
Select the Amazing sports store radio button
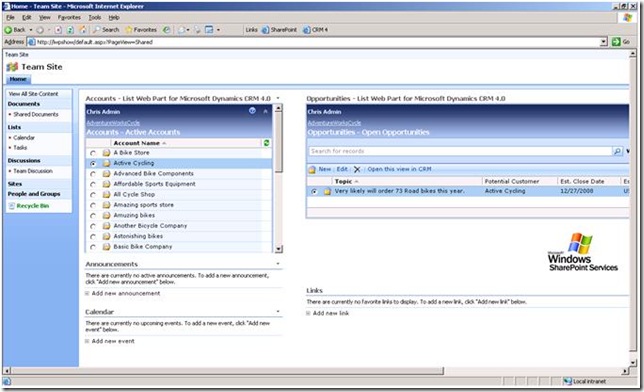[93, 205]
